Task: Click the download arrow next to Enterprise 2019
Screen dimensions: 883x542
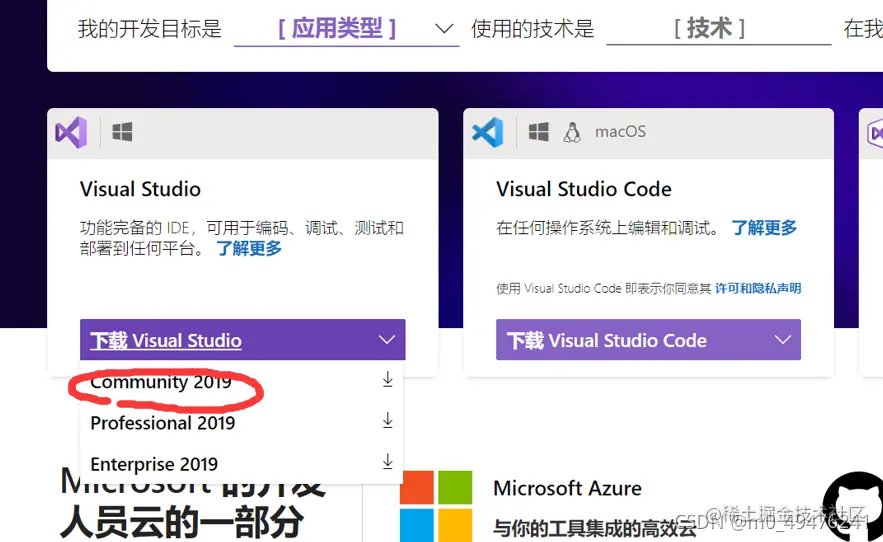Action: pos(387,461)
